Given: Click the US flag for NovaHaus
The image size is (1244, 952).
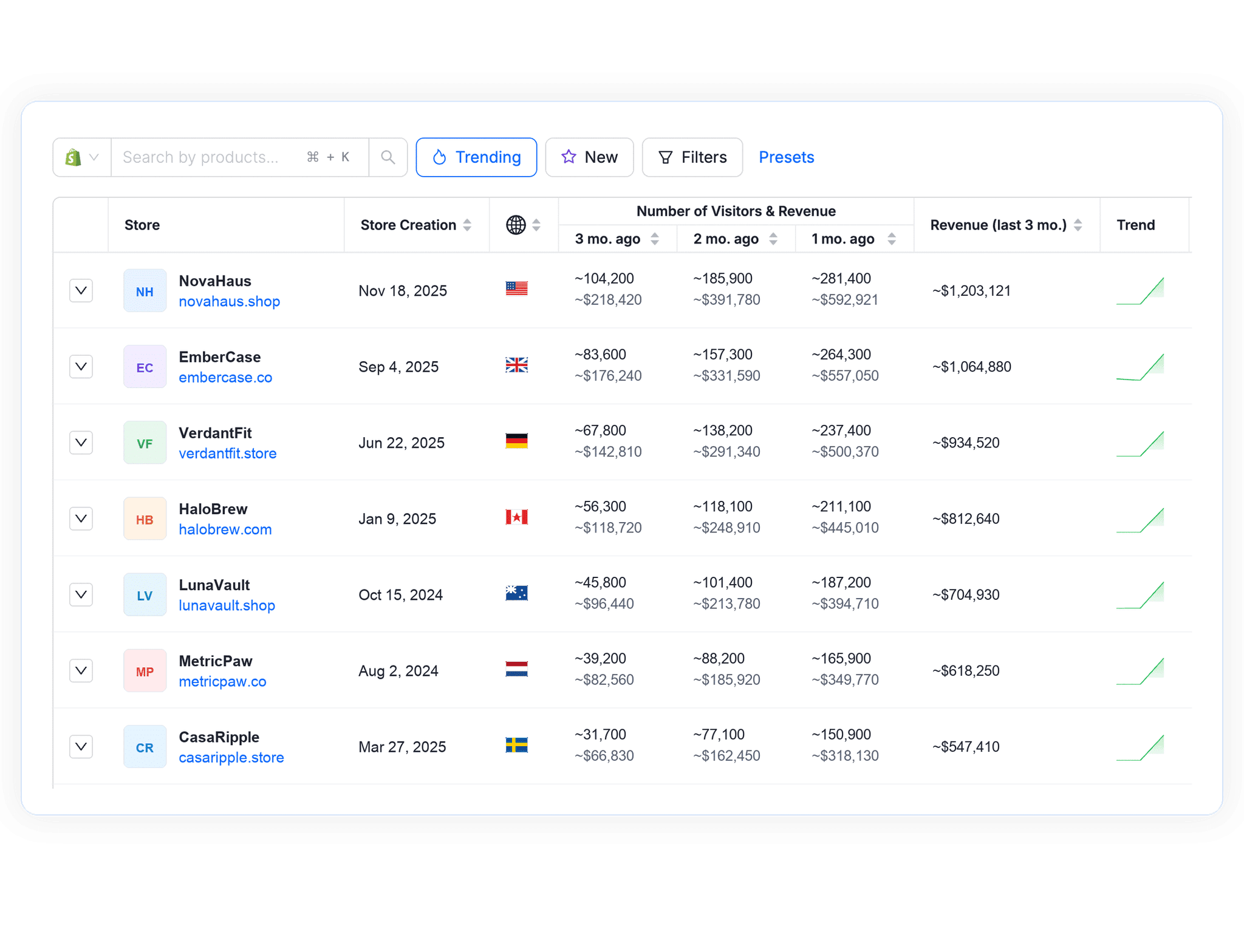Looking at the screenshot, I should 517,288.
